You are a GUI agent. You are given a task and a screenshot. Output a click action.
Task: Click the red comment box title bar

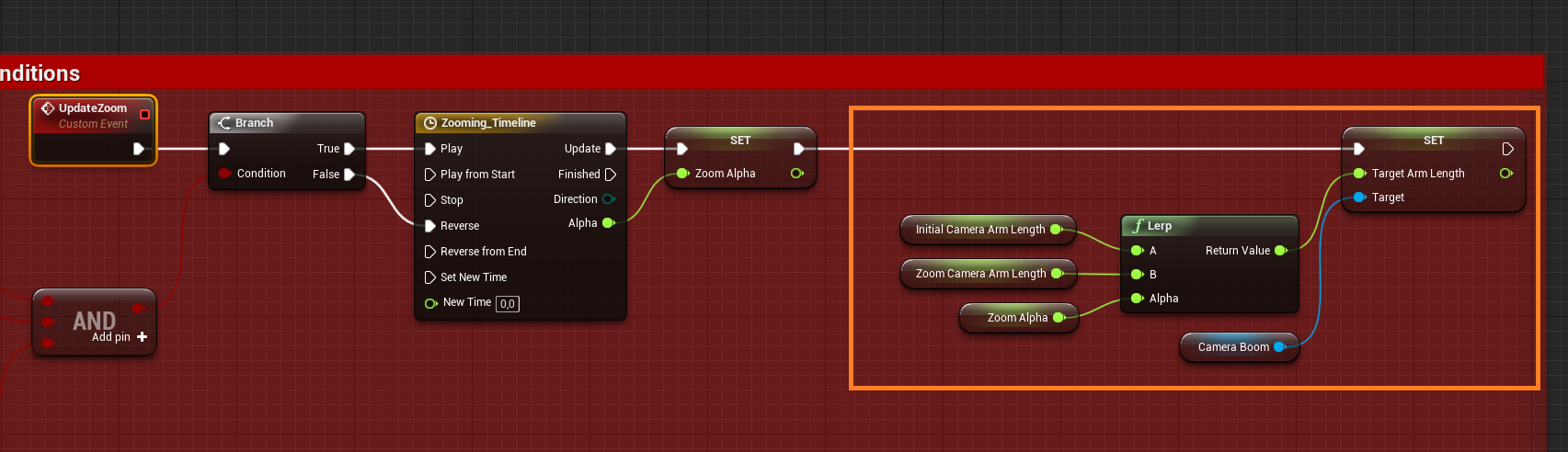[736, 73]
